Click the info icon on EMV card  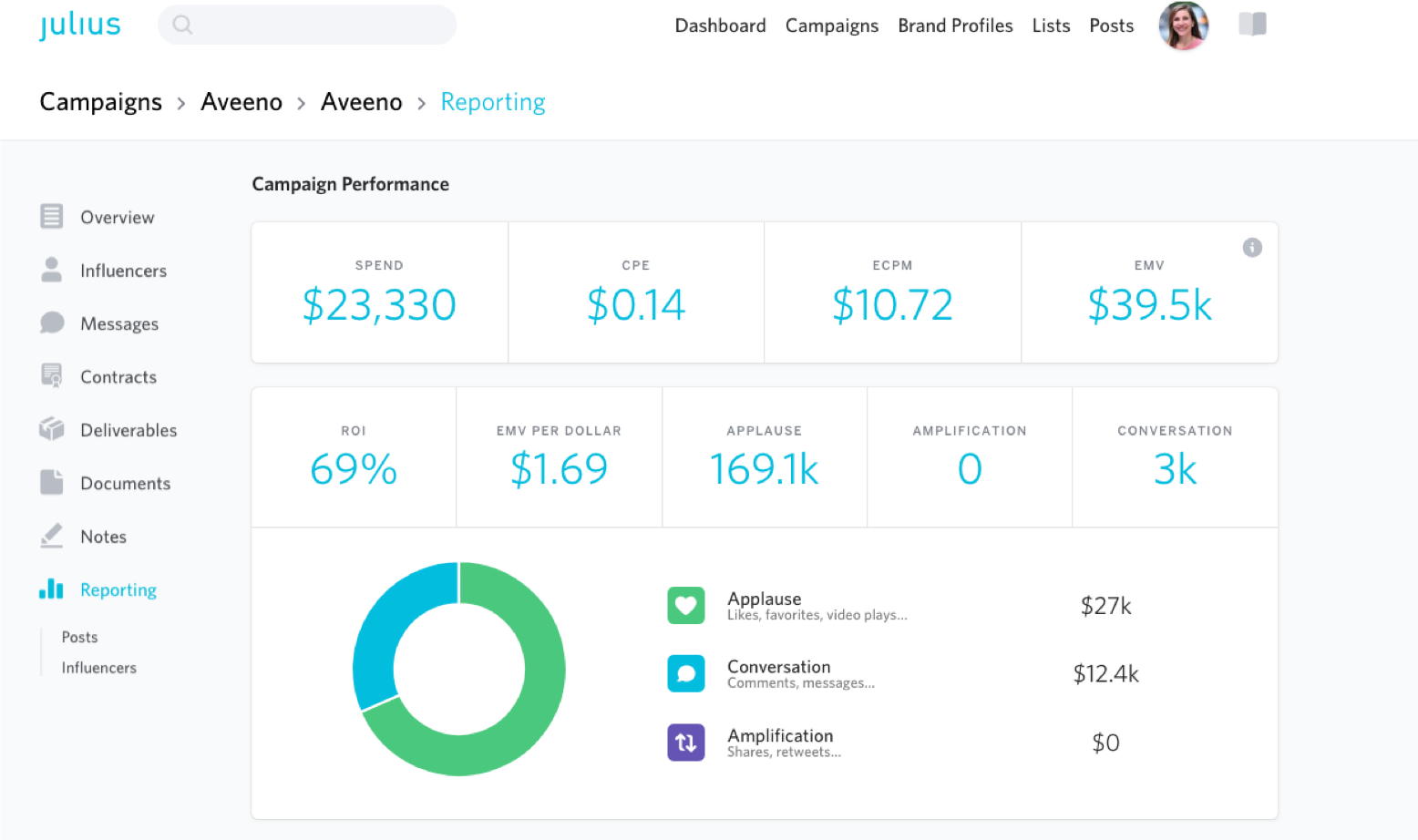[1252, 248]
